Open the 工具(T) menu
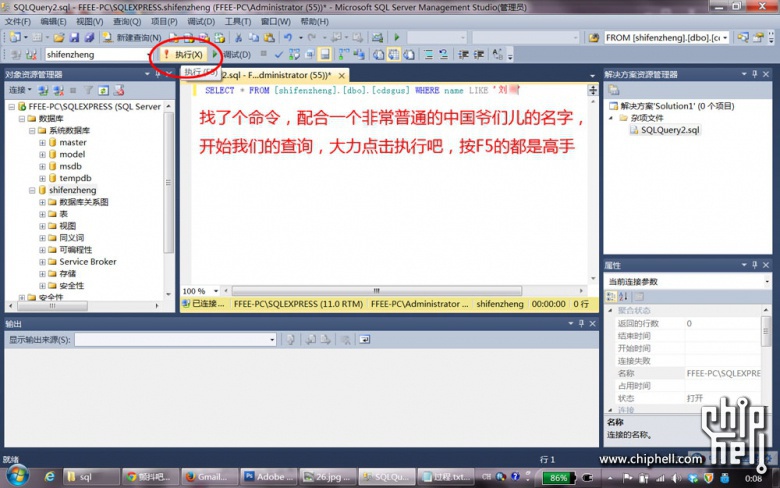Image resolution: width=780 pixels, height=488 pixels. click(238, 21)
